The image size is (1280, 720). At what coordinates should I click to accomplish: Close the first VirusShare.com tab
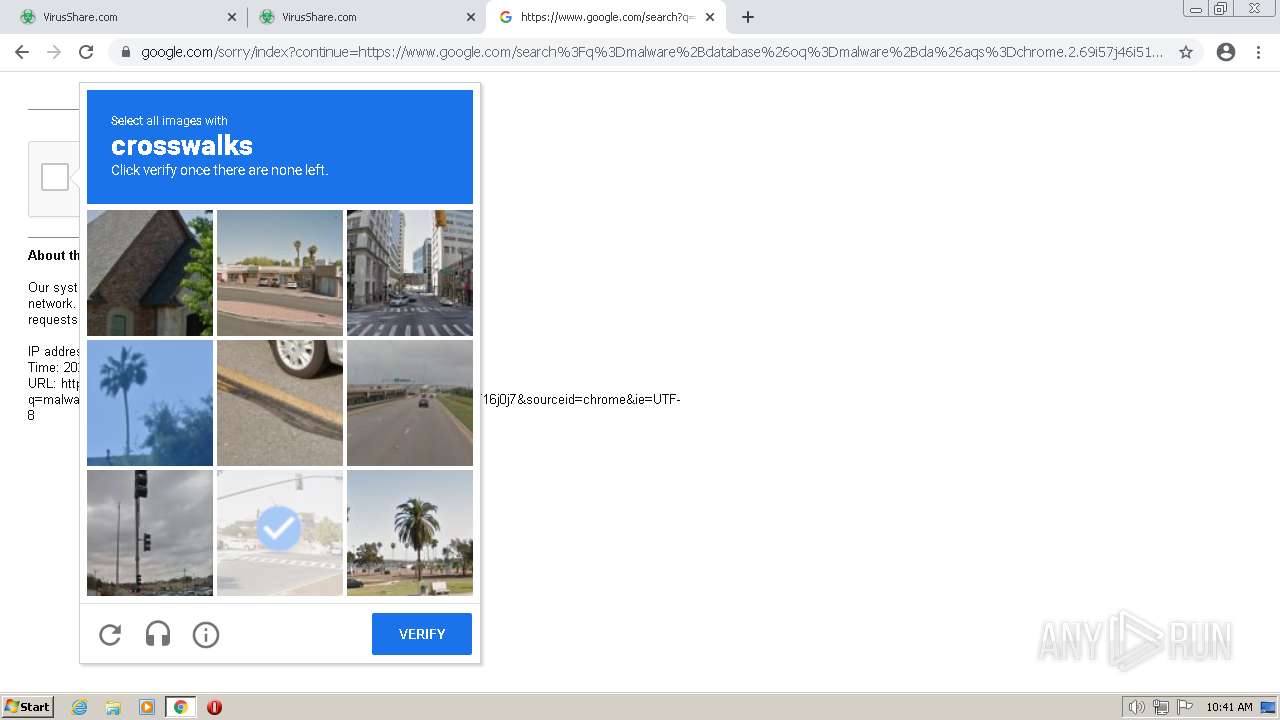(232, 17)
